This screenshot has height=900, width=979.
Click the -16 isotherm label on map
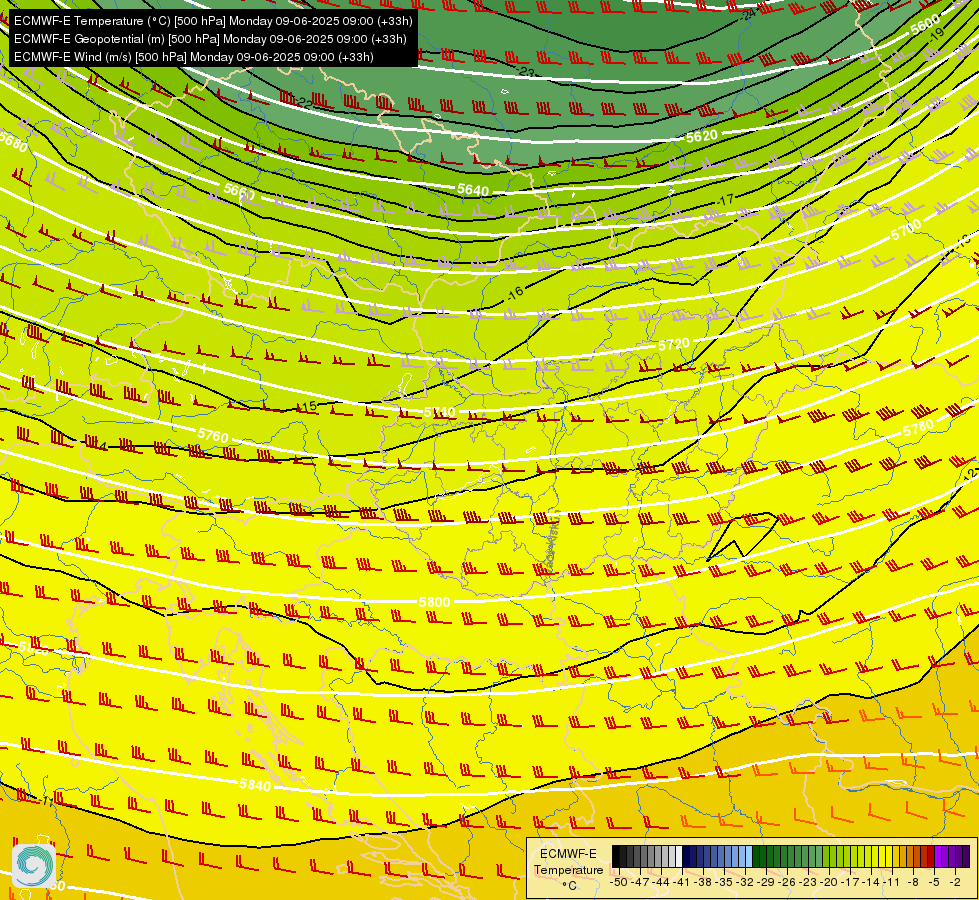[515, 292]
